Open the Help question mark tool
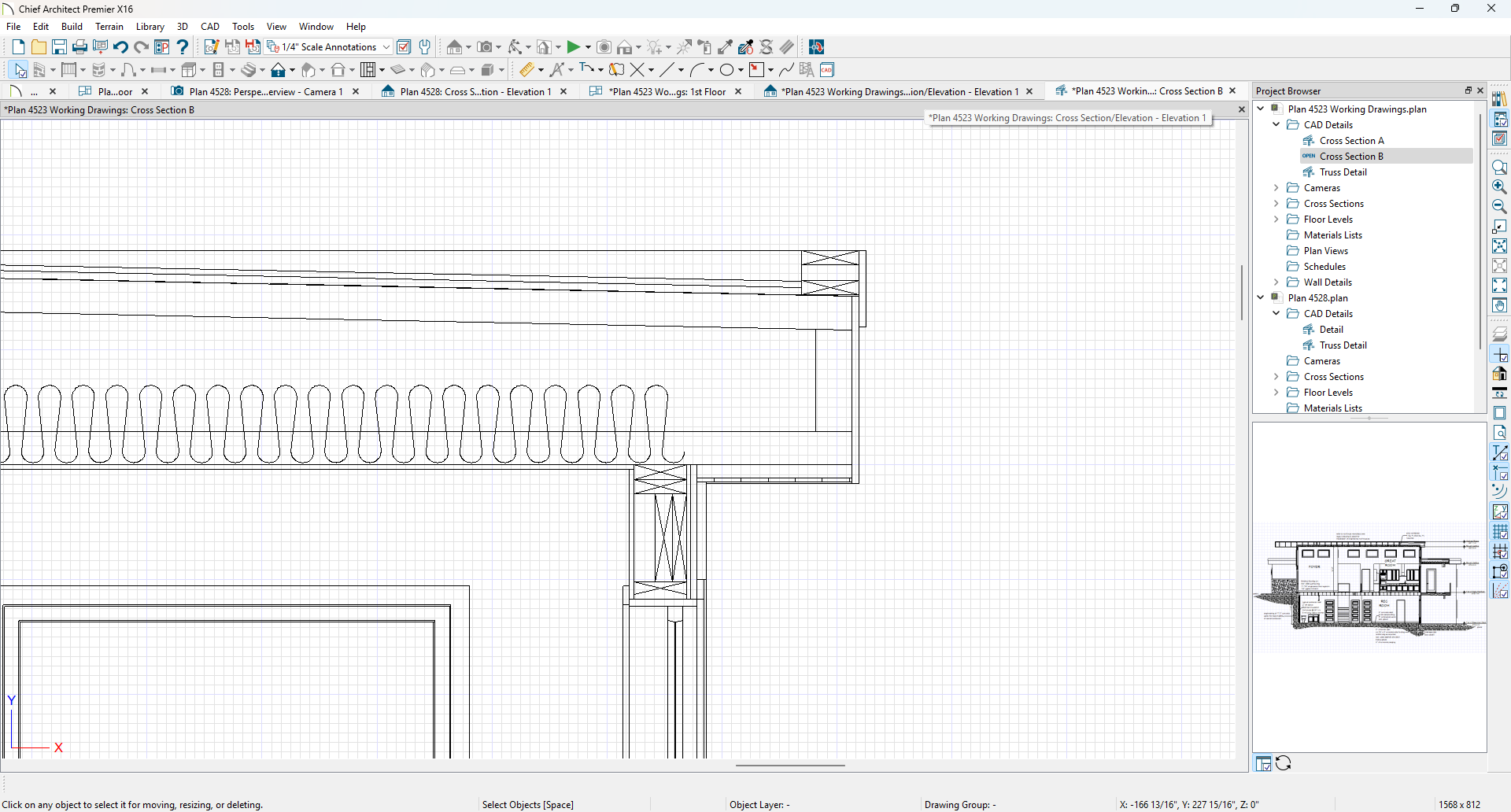 (183, 47)
